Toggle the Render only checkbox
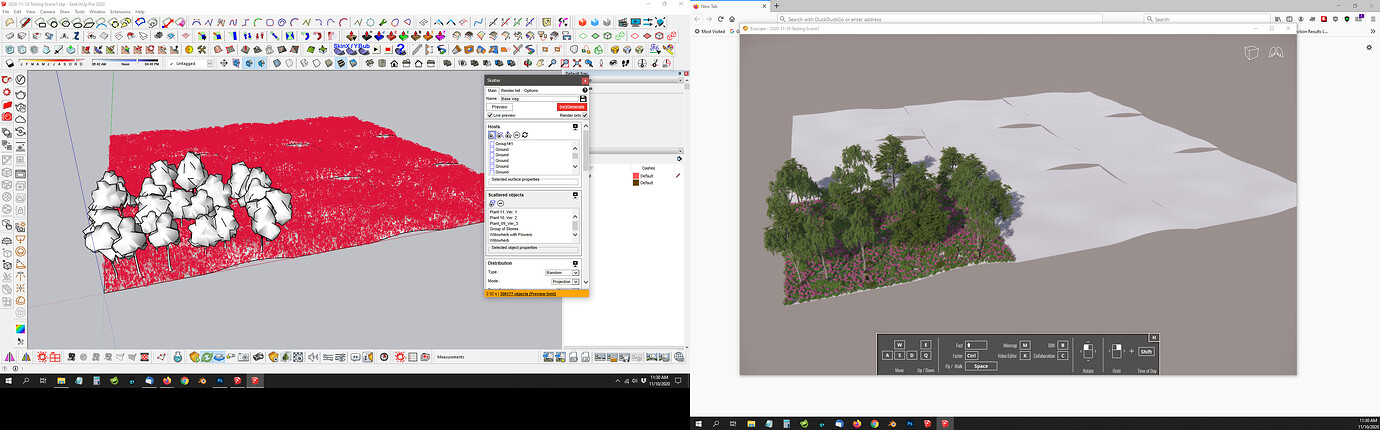Viewport: 1380px width, 430px height. point(585,115)
